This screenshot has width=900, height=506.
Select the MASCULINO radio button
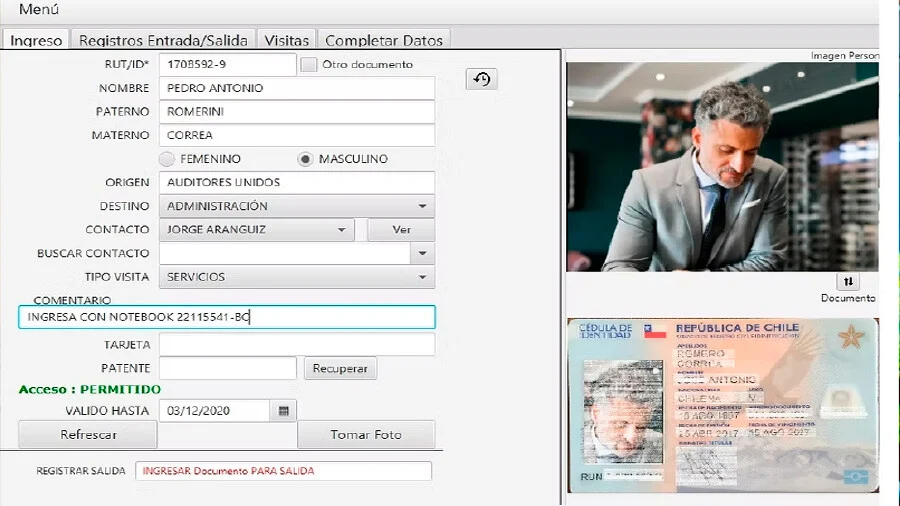point(306,159)
